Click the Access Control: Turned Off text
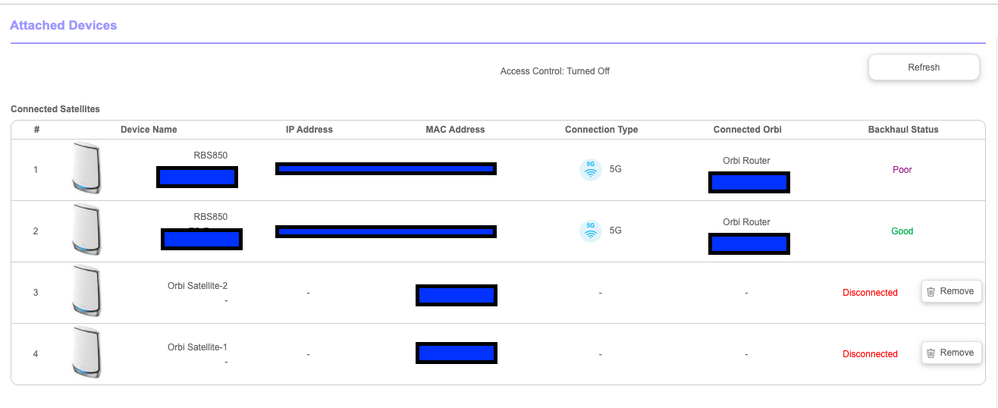This screenshot has width=998, height=408. pos(554,72)
